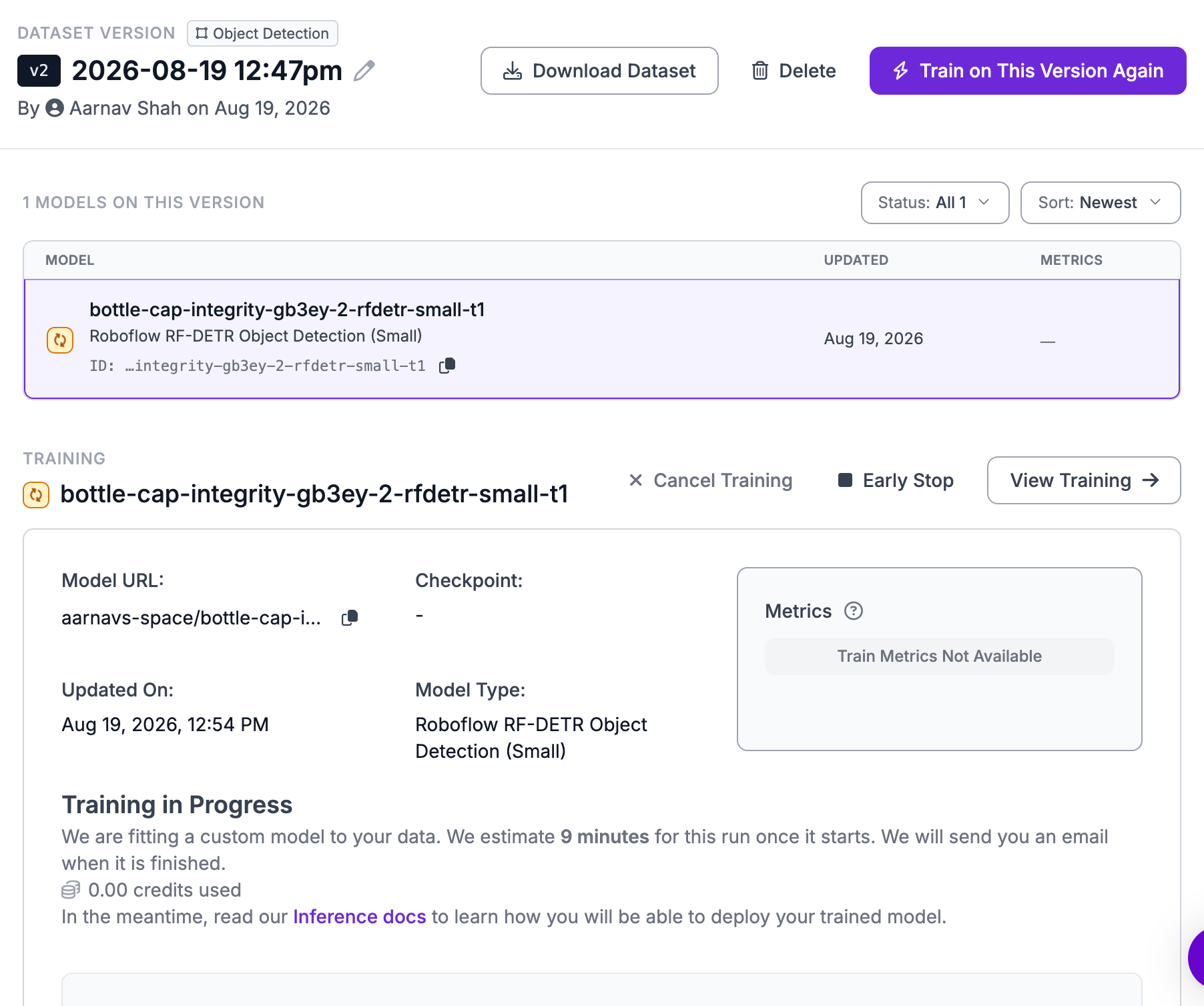Copy the model ID in table row
1204x1006 pixels.
pos(447,366)
